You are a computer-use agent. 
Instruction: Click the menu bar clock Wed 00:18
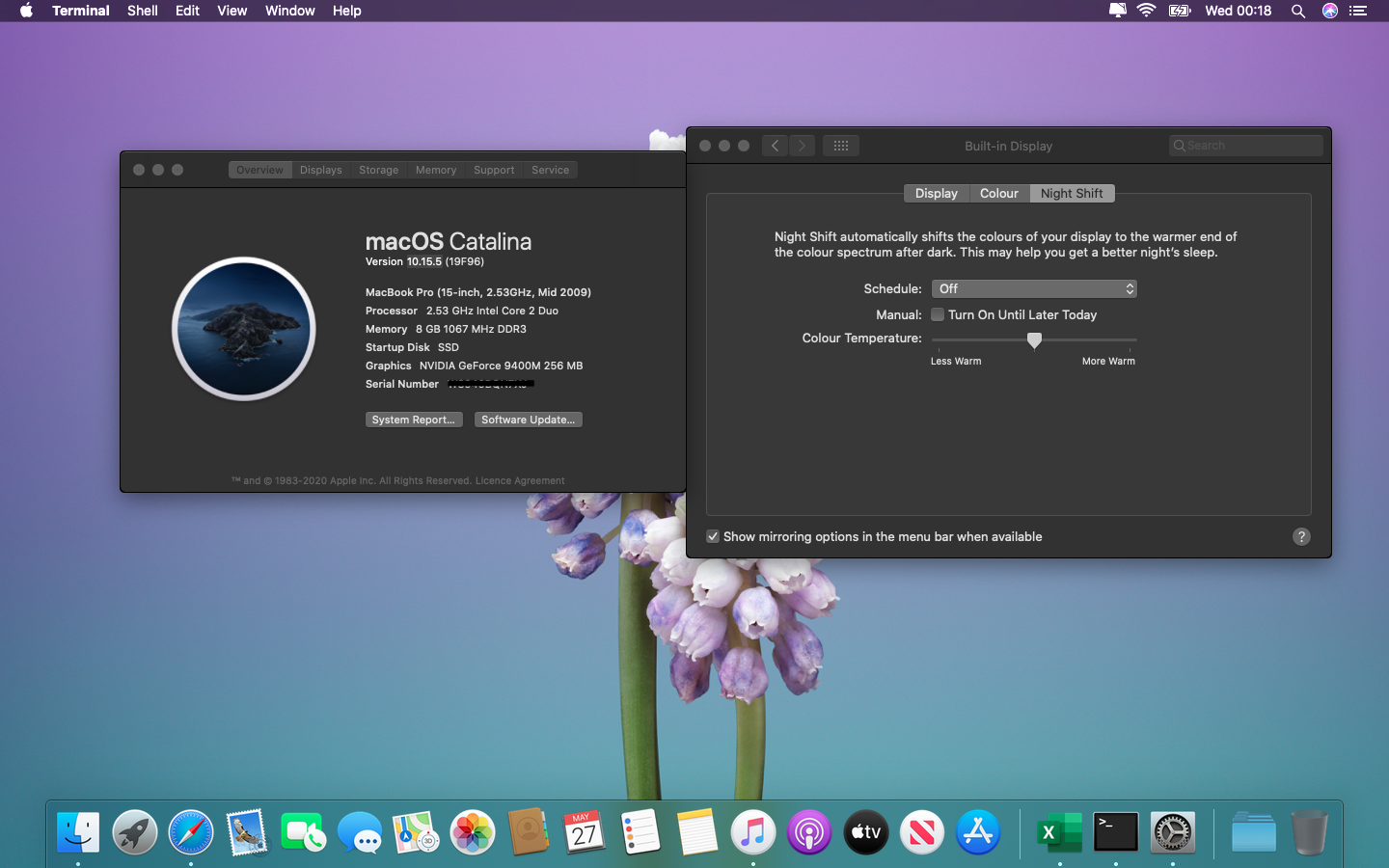click(1238, 11)
